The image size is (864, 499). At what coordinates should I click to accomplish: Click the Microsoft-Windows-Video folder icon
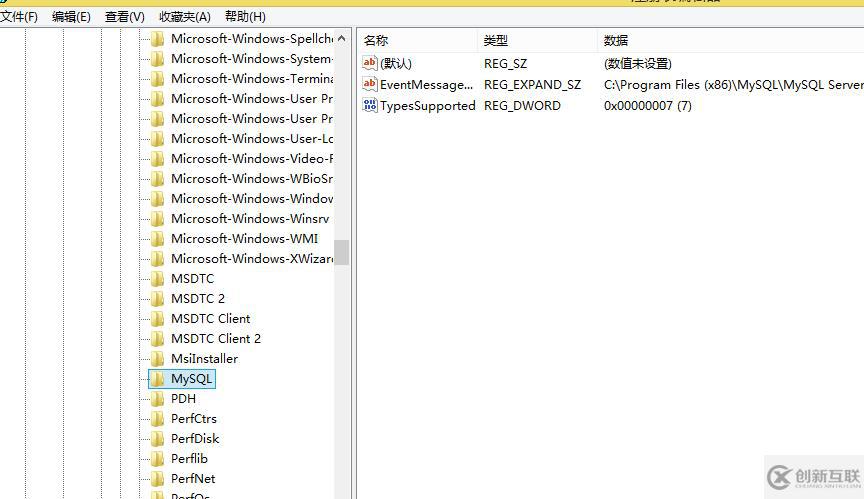point(158,159)
